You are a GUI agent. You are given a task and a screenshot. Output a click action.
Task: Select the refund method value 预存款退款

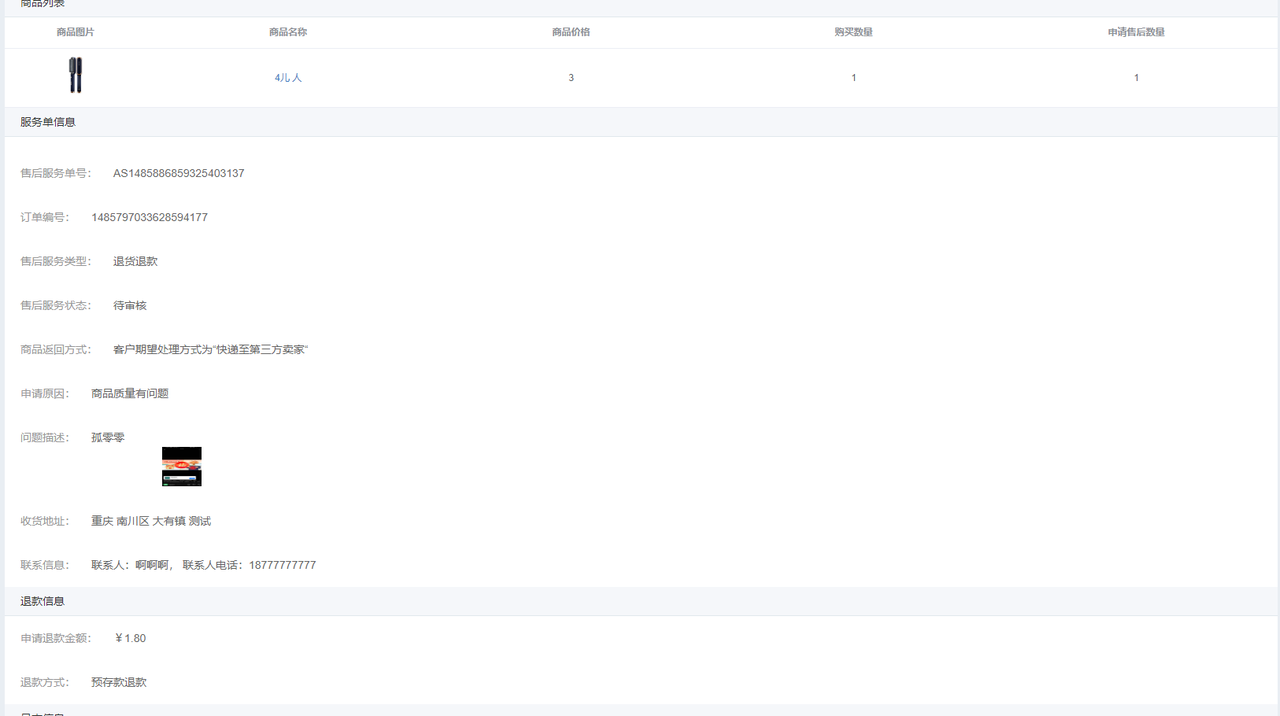119,683
